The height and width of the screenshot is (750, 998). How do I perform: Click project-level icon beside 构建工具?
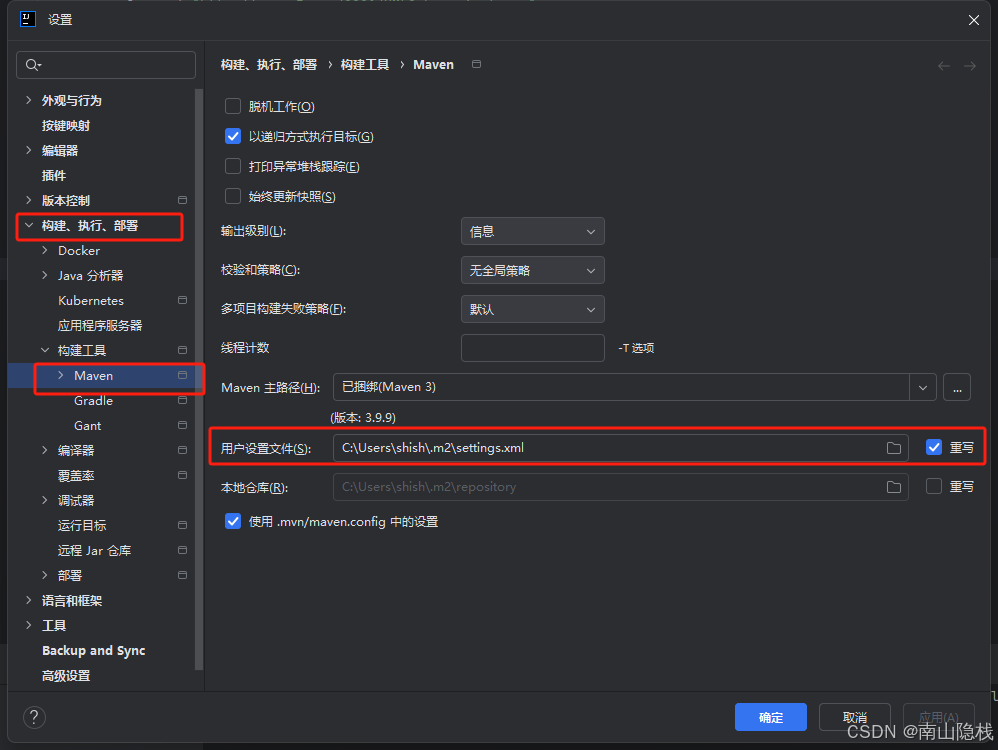(x=183, y=350)
